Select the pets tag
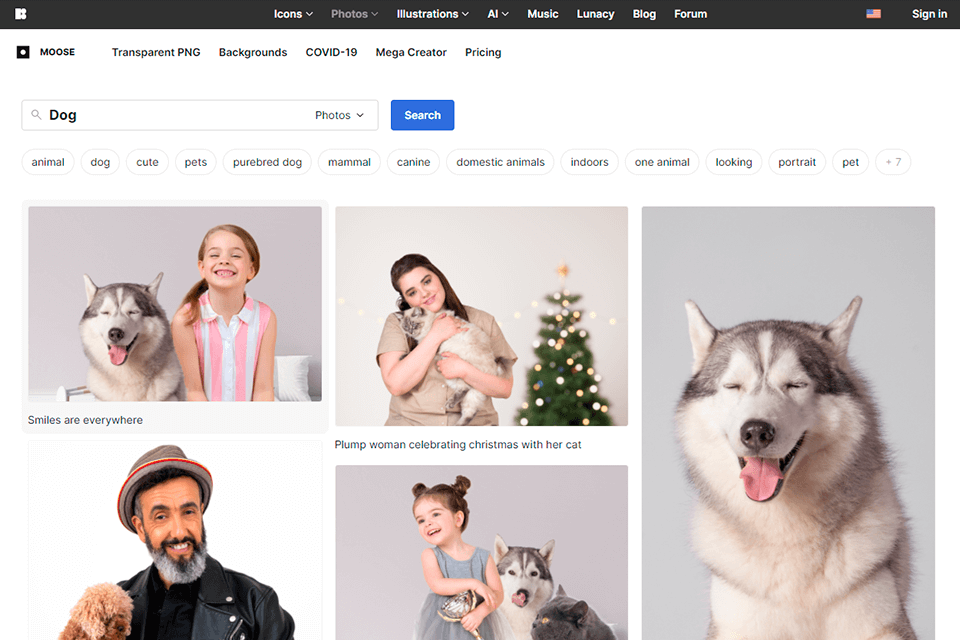This screenshot has height=640, width=960. 196,162
